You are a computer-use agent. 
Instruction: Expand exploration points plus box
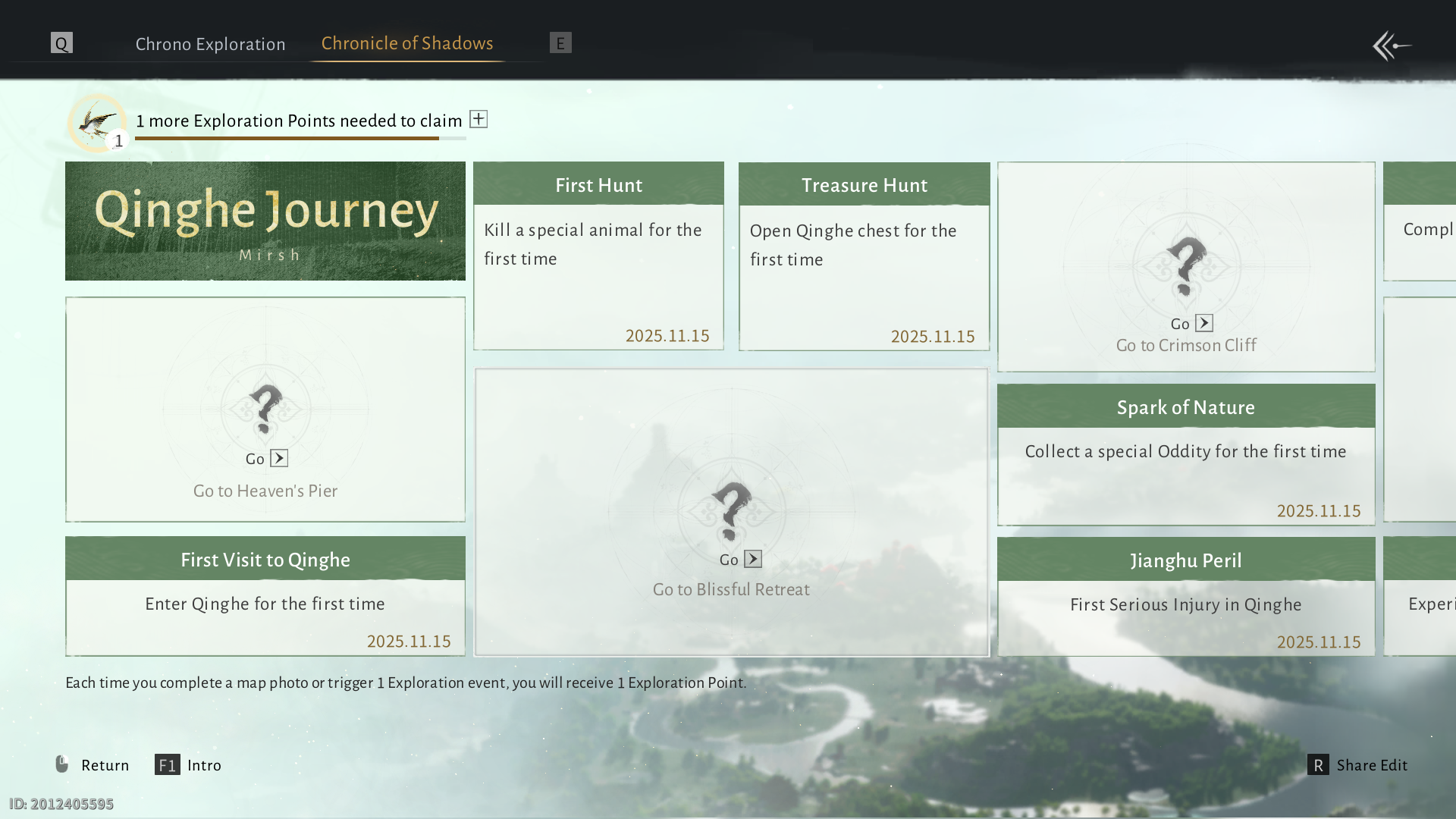tap(479, 119)
